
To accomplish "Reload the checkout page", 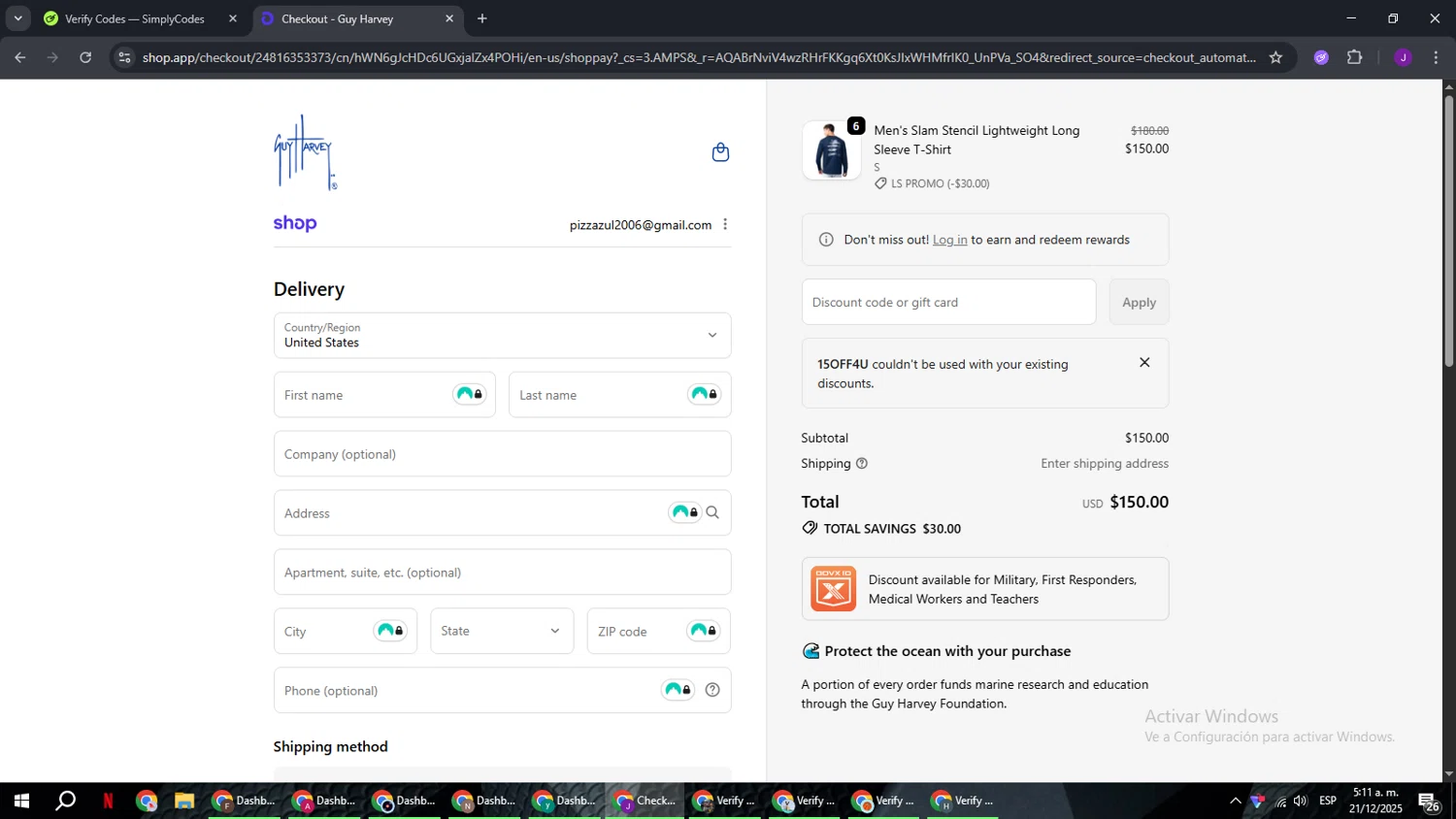I will click(x=85, y=57).
